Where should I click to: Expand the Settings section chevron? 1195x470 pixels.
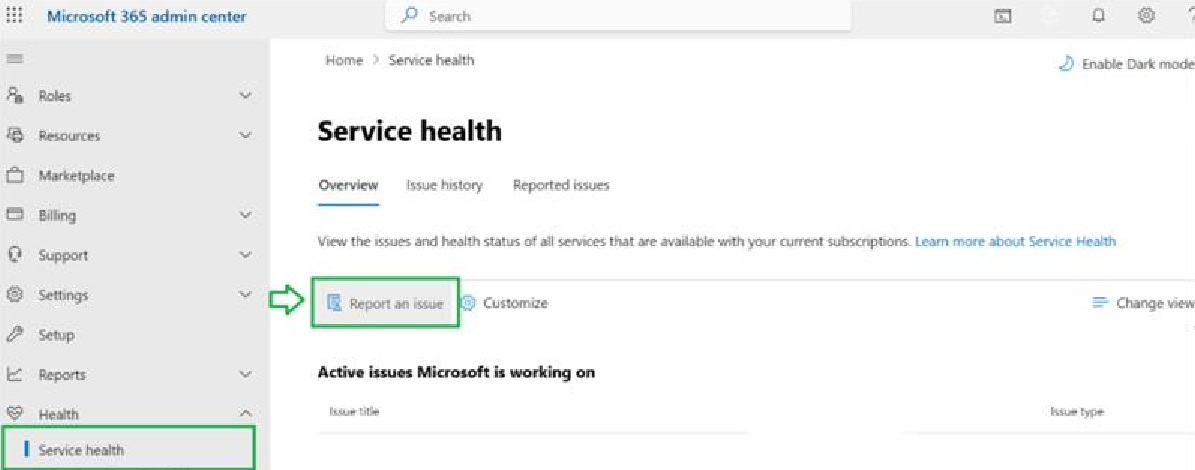click(x=245, y=295)
